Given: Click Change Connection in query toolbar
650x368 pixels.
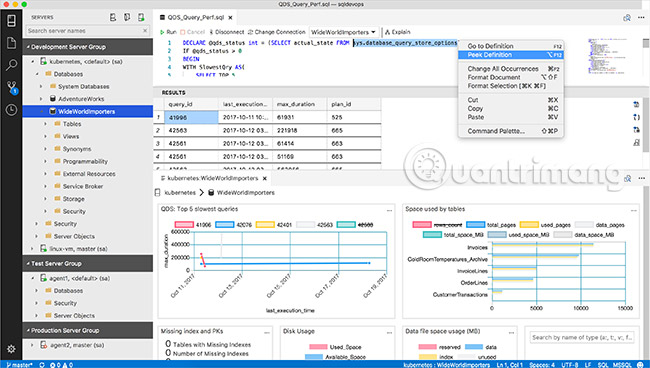Looking at the screenshot, I should click(276, 32).
